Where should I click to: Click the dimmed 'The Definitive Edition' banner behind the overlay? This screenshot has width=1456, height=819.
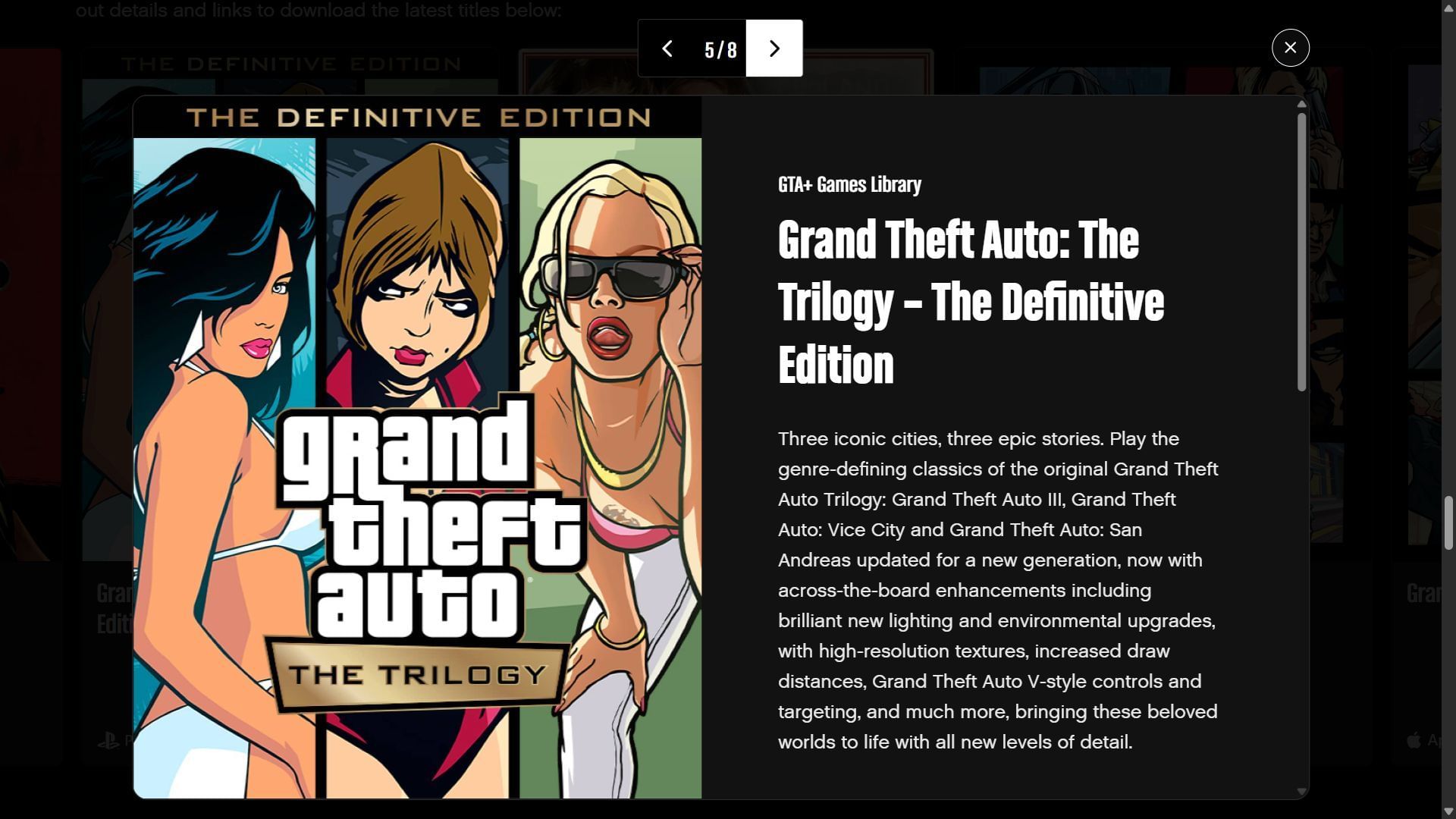click(x=292, y=64)
